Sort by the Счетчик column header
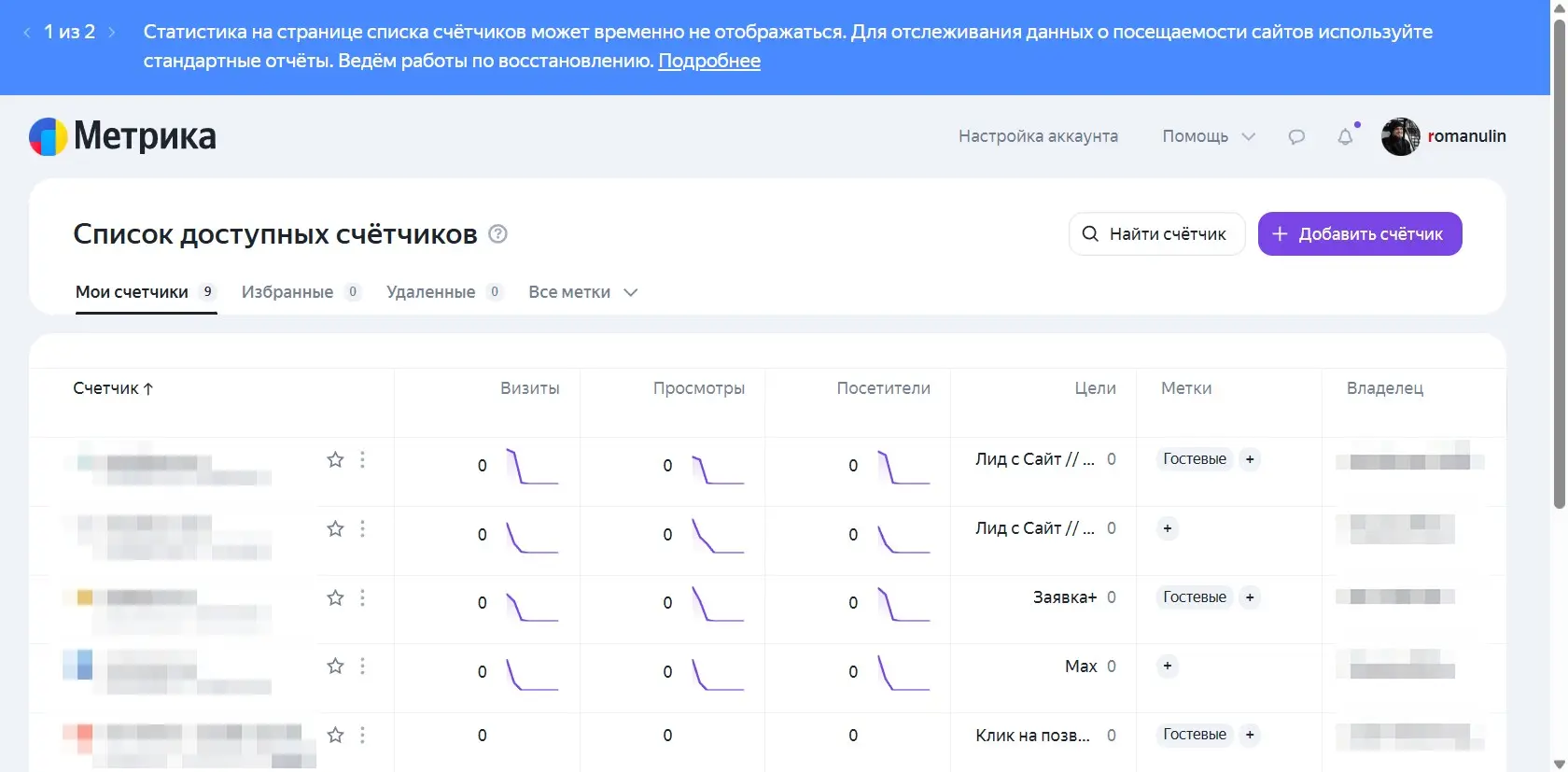This screenshot has height=772, width=1568. point(113,388)
